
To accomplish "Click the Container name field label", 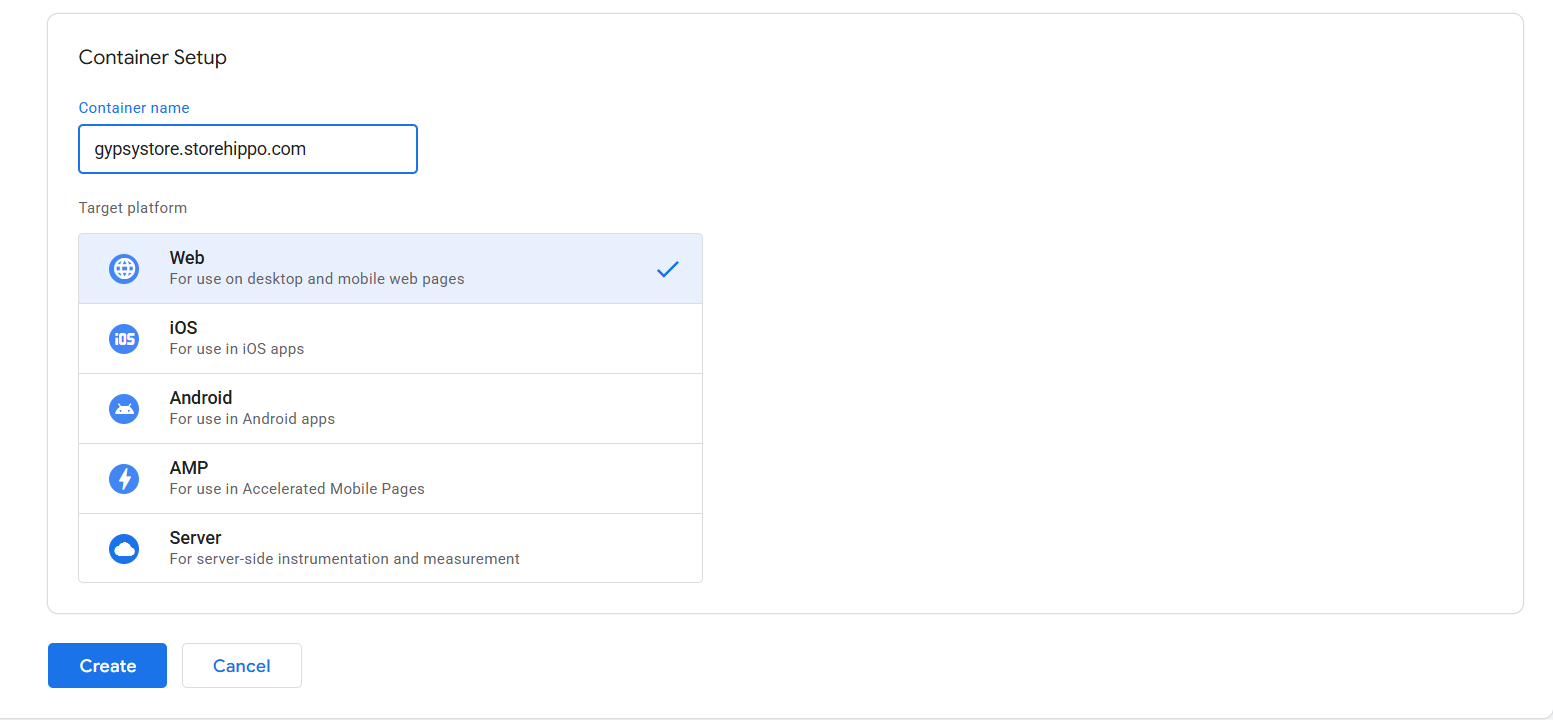I will coord(134,108).
